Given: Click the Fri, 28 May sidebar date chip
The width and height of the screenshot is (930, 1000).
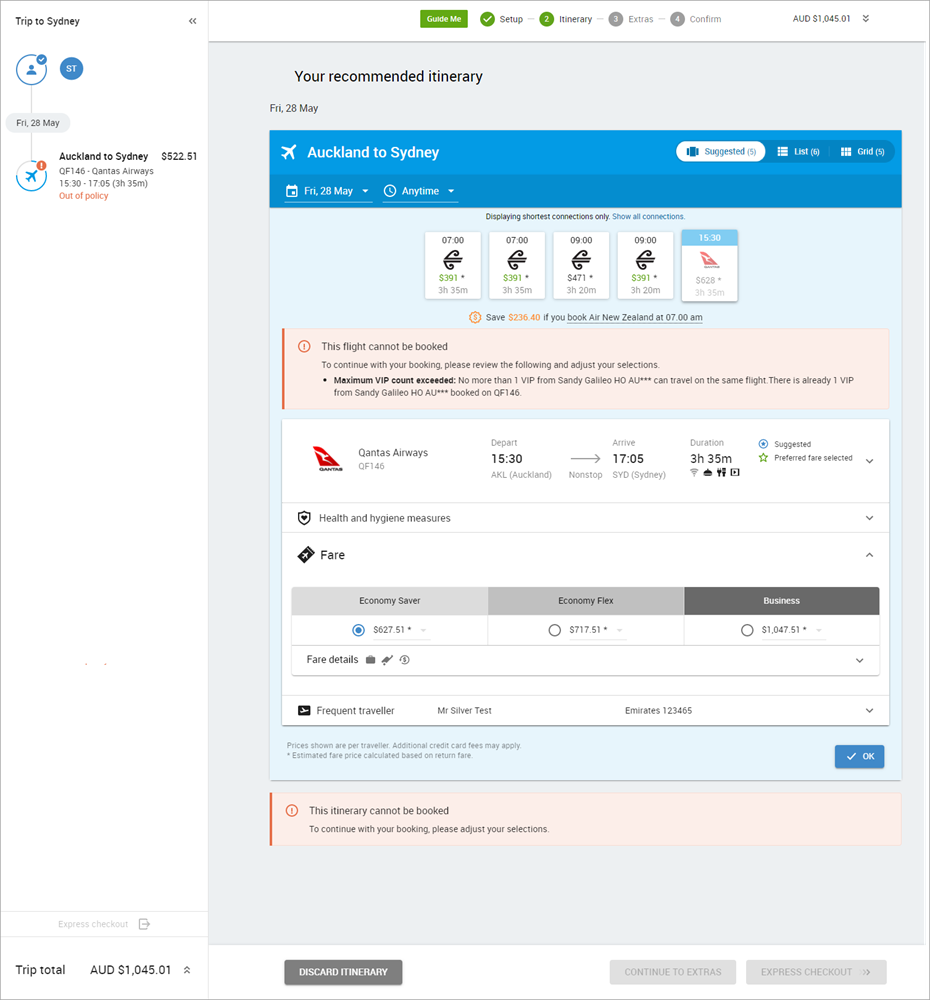Looking at the screenshot, I should coord(38,123).
